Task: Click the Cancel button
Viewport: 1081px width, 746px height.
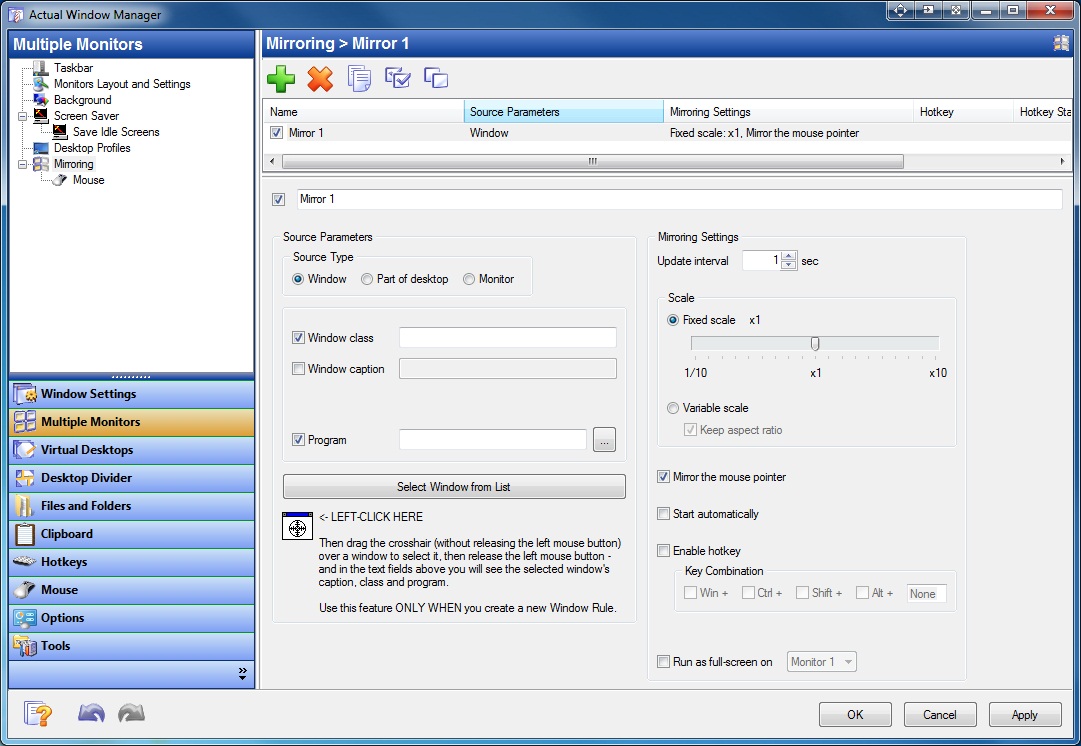Action: click(940, 715)
